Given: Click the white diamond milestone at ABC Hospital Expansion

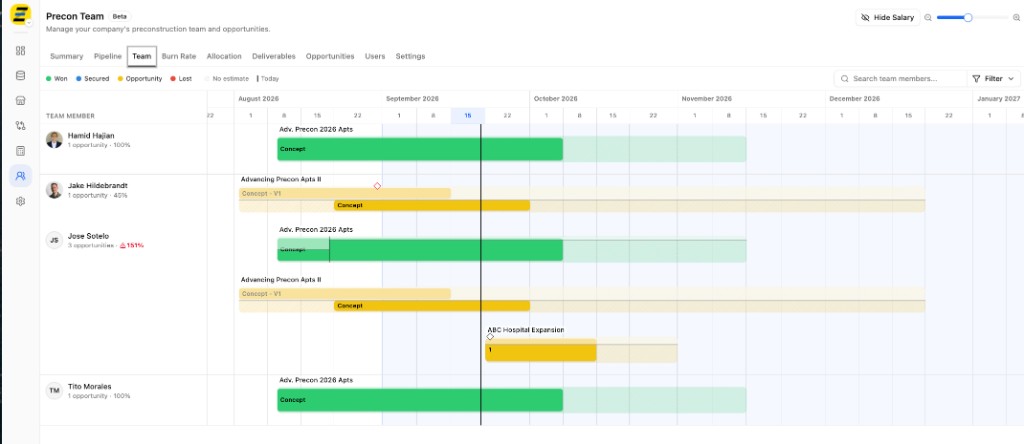Looking at the screenshot, I should (490, 336).
